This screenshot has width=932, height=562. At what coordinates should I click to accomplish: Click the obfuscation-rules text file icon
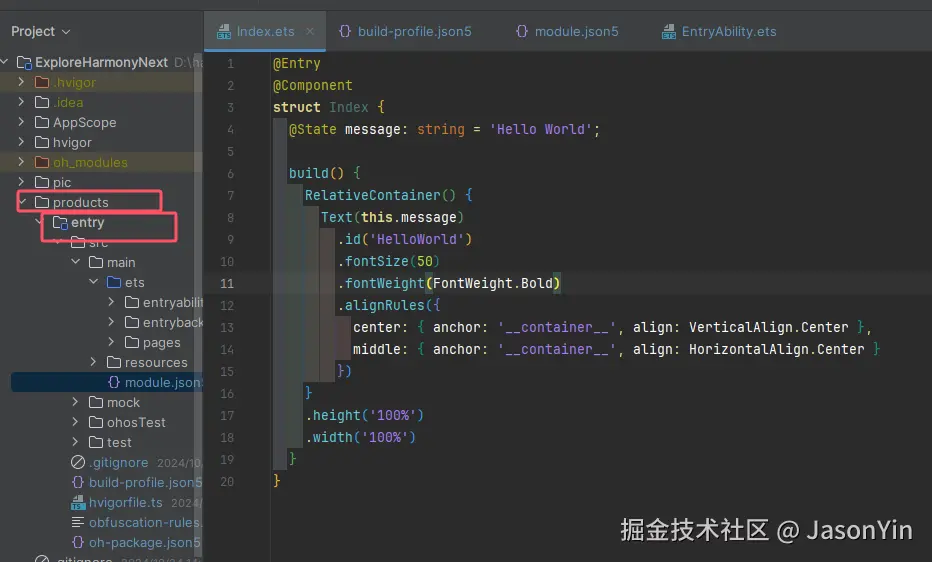pos(78,522)
